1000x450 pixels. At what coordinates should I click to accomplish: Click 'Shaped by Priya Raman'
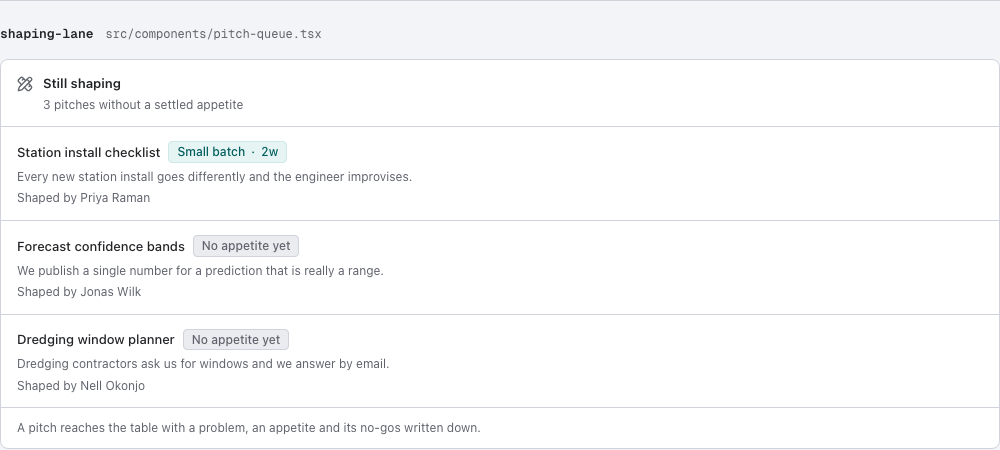click(x=84, y=198)
